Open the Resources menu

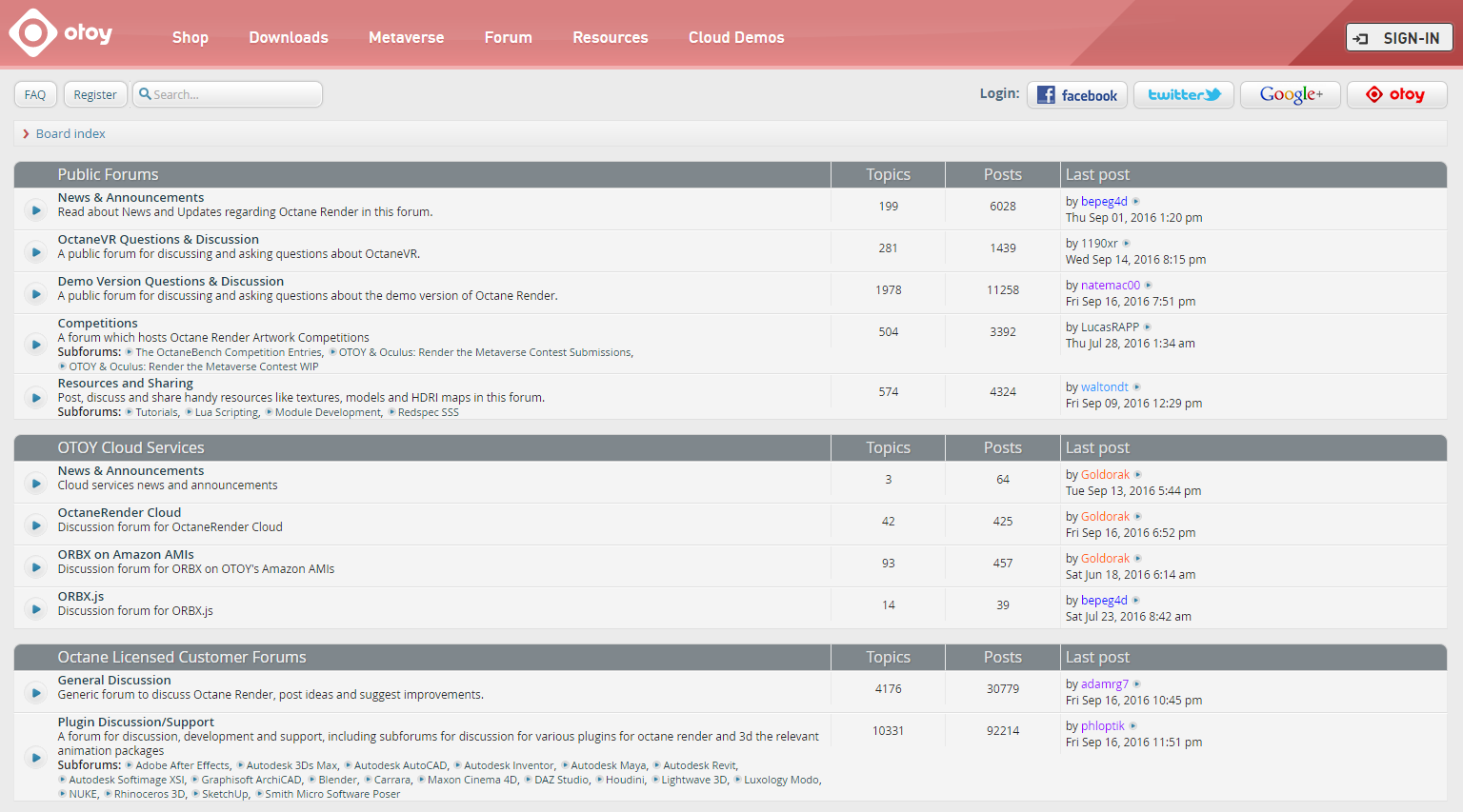611,37
